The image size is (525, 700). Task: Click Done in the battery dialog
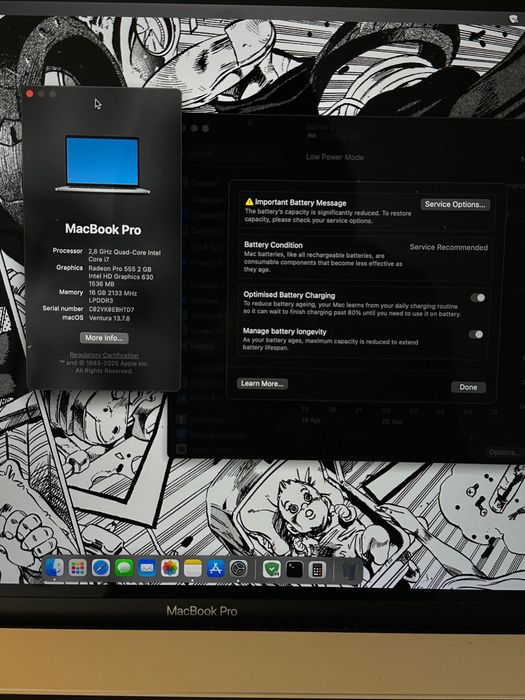point(468,387)
